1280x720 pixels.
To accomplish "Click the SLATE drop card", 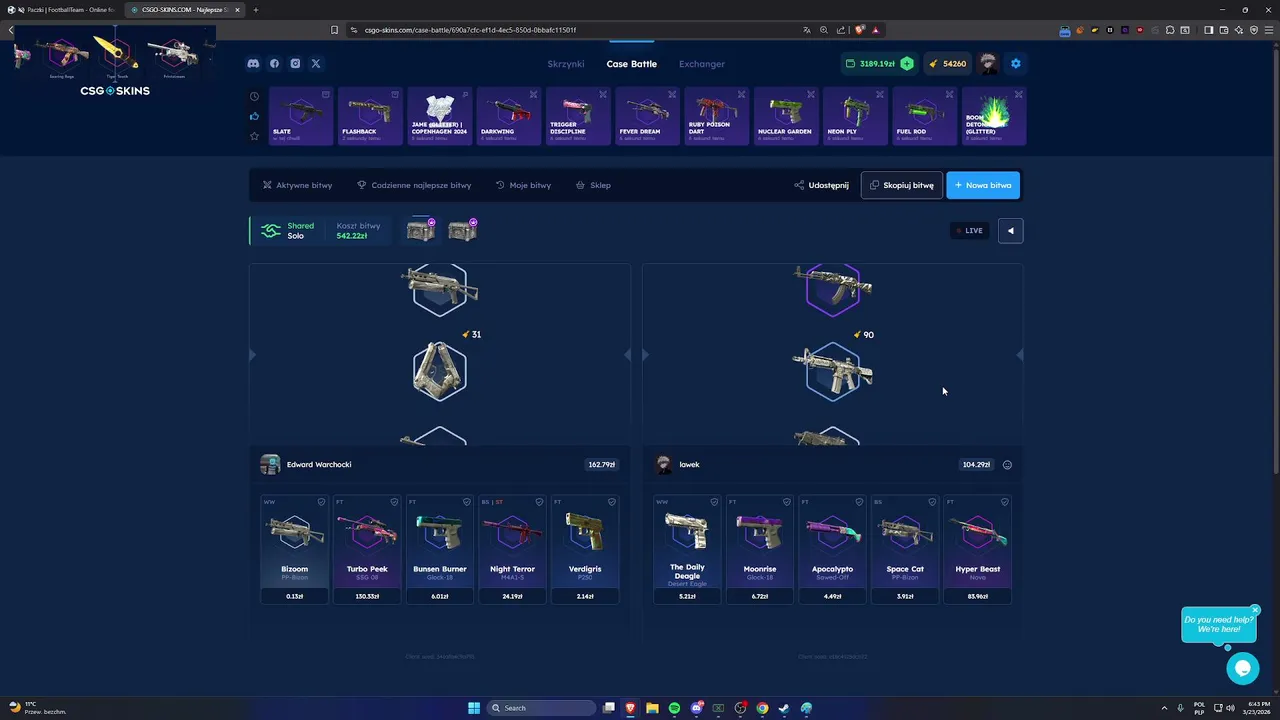I will coord(301,116).
